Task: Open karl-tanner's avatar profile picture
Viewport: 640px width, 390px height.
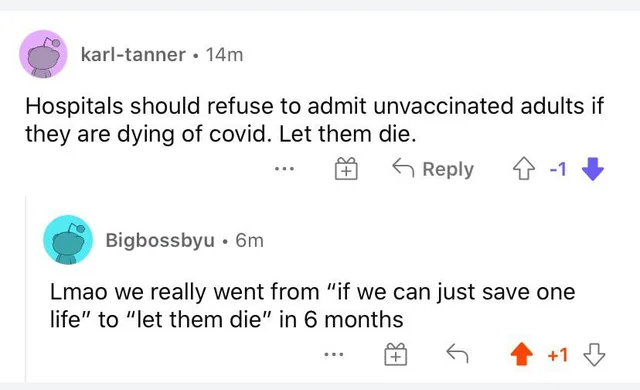Action: 43,54
